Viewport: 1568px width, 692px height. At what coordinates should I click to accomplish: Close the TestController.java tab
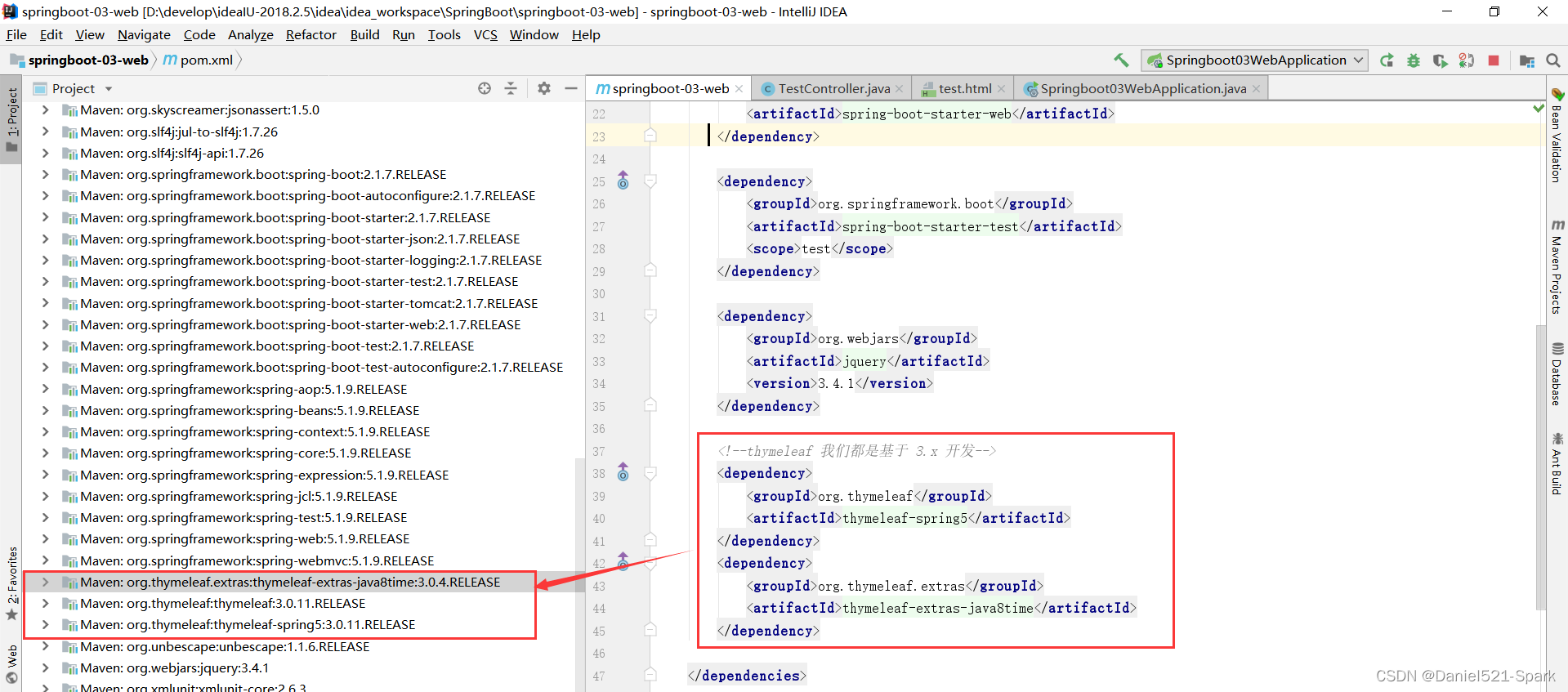[900, 88]
